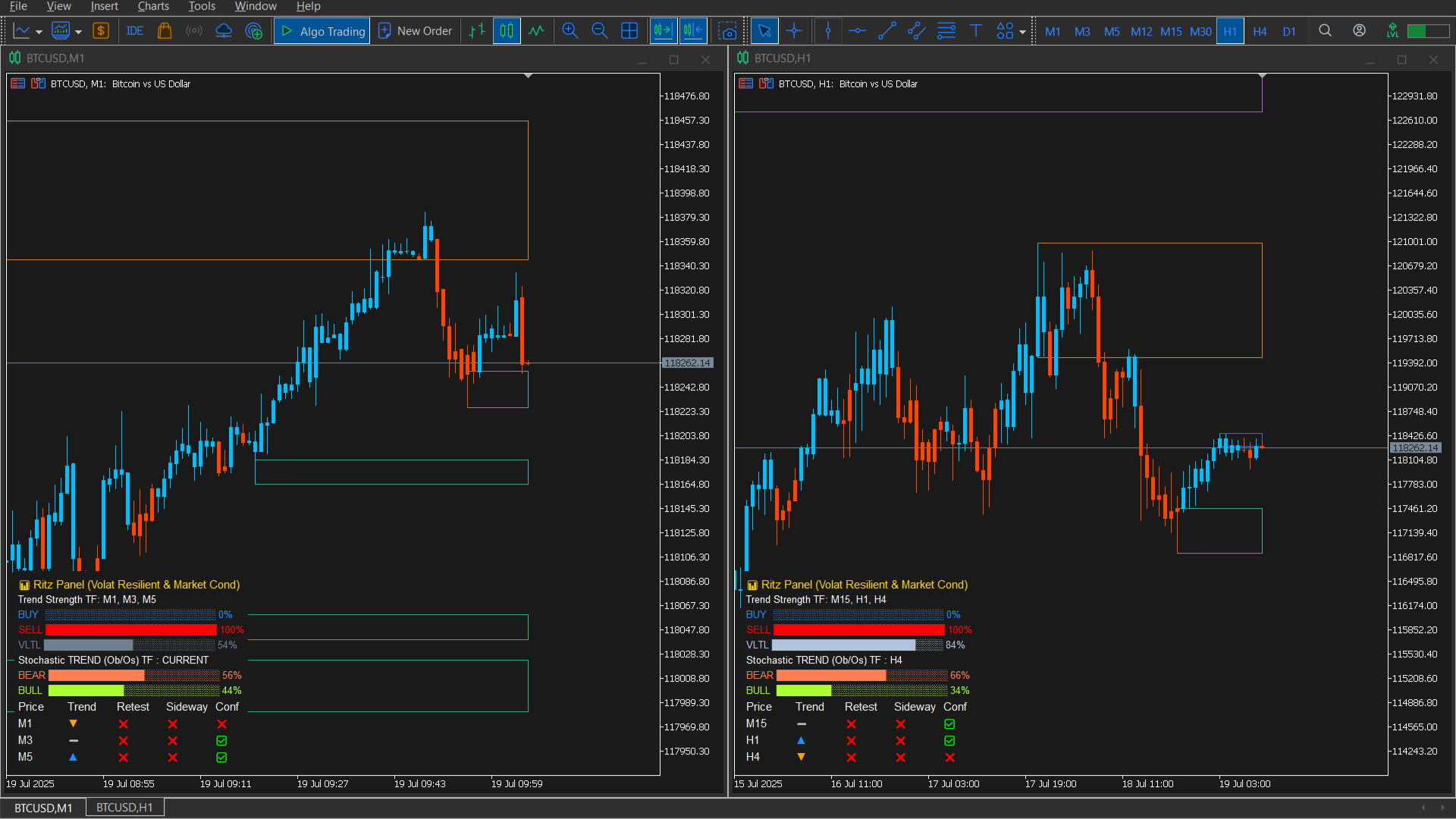1456x819 pixels.
Task: Click the Zoom Out magnifier icon
Action: click(600, 31)
